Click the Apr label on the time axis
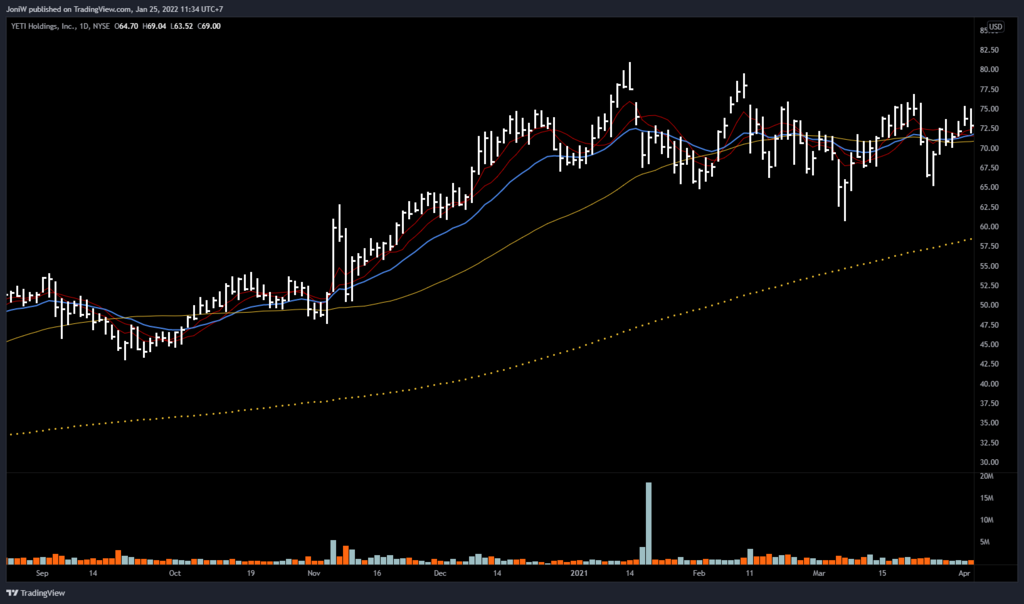Viewport: 1024px width, 604px height. [961, 575]
